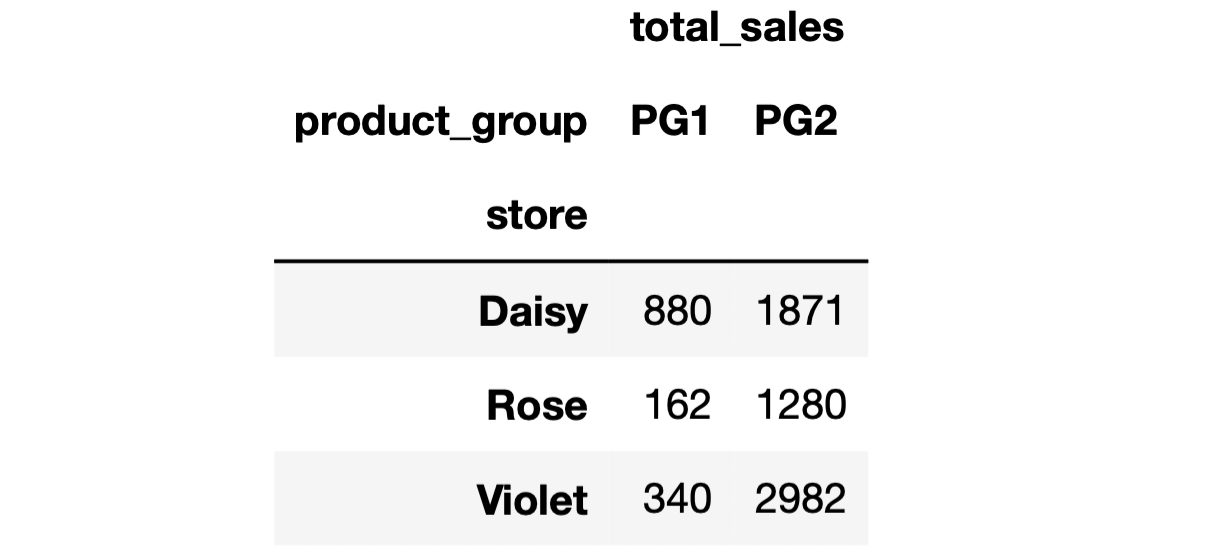Click the horizontal divider line under the header
Image resolution: width=1214 pixels, height=550 pixels.
tap(570, 261)
